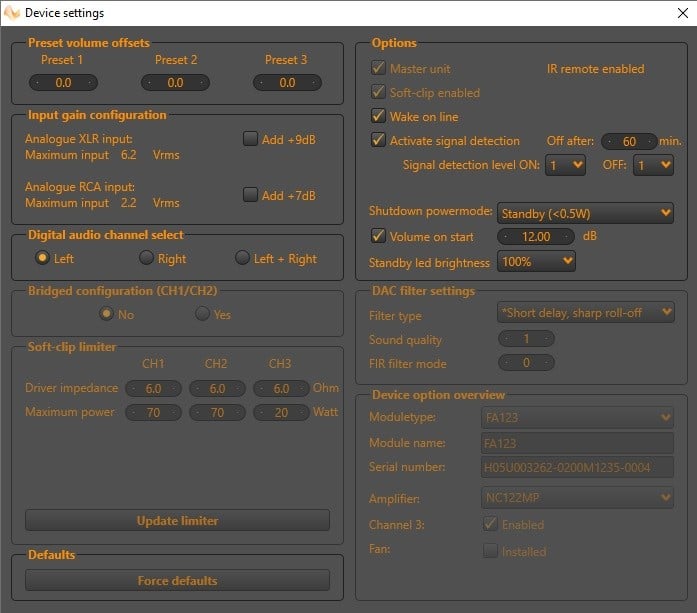Select the Right digital audio channel

147,258
